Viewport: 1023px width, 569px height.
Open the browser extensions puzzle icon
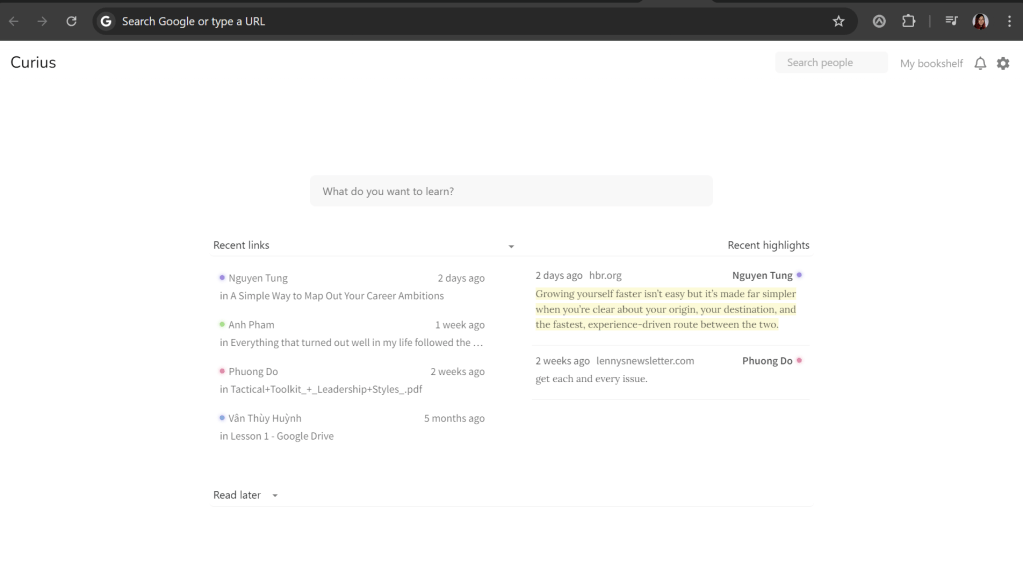908,21
